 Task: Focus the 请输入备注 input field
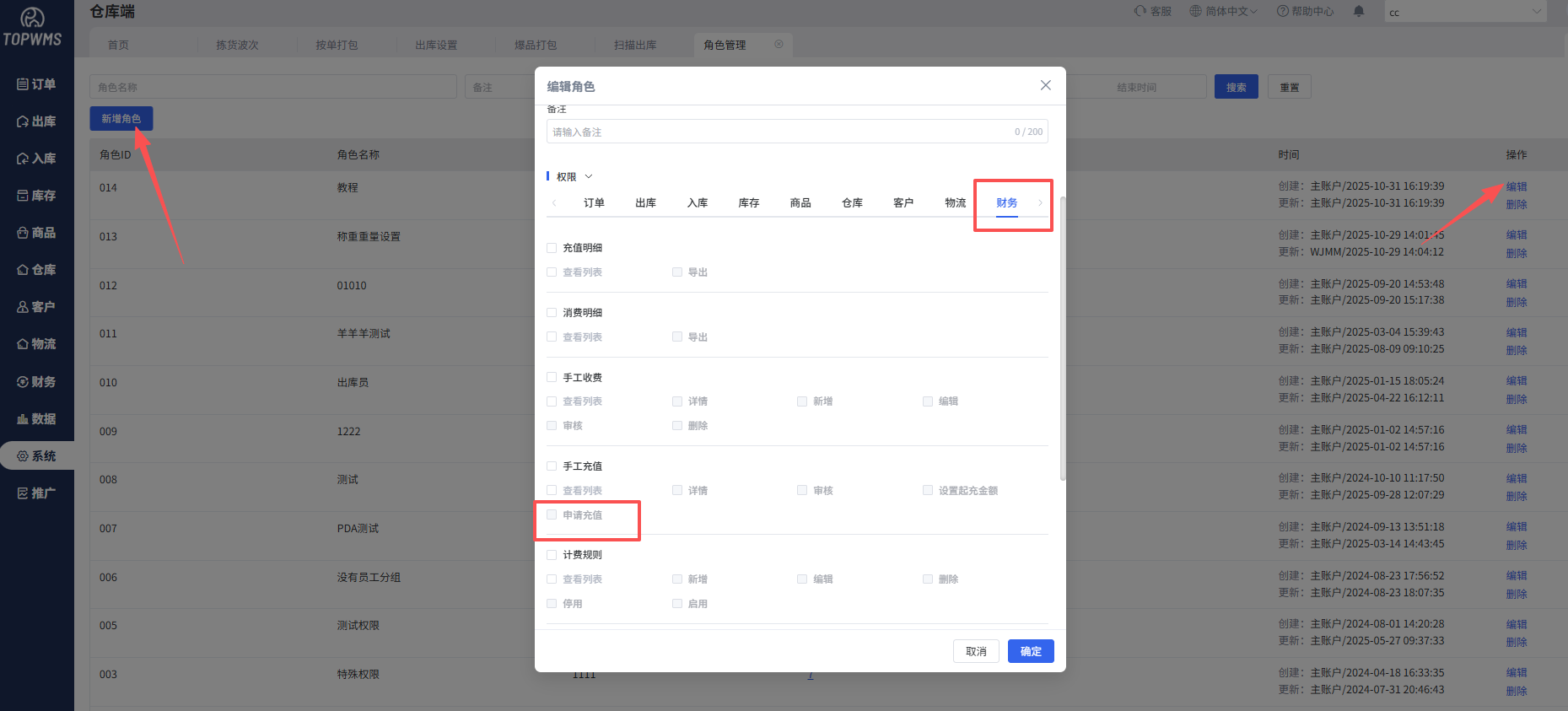pos(797,132)
